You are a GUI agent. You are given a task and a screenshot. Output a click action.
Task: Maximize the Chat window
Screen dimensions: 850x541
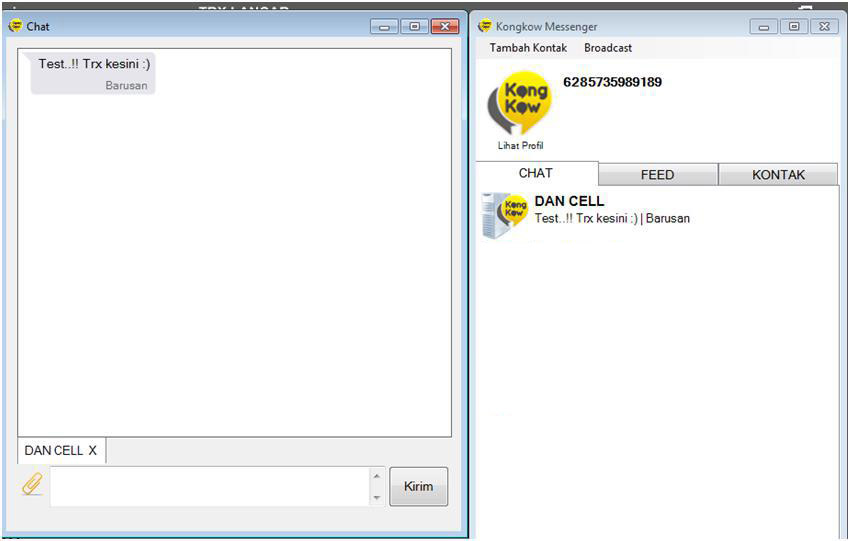tap(415, 26)
